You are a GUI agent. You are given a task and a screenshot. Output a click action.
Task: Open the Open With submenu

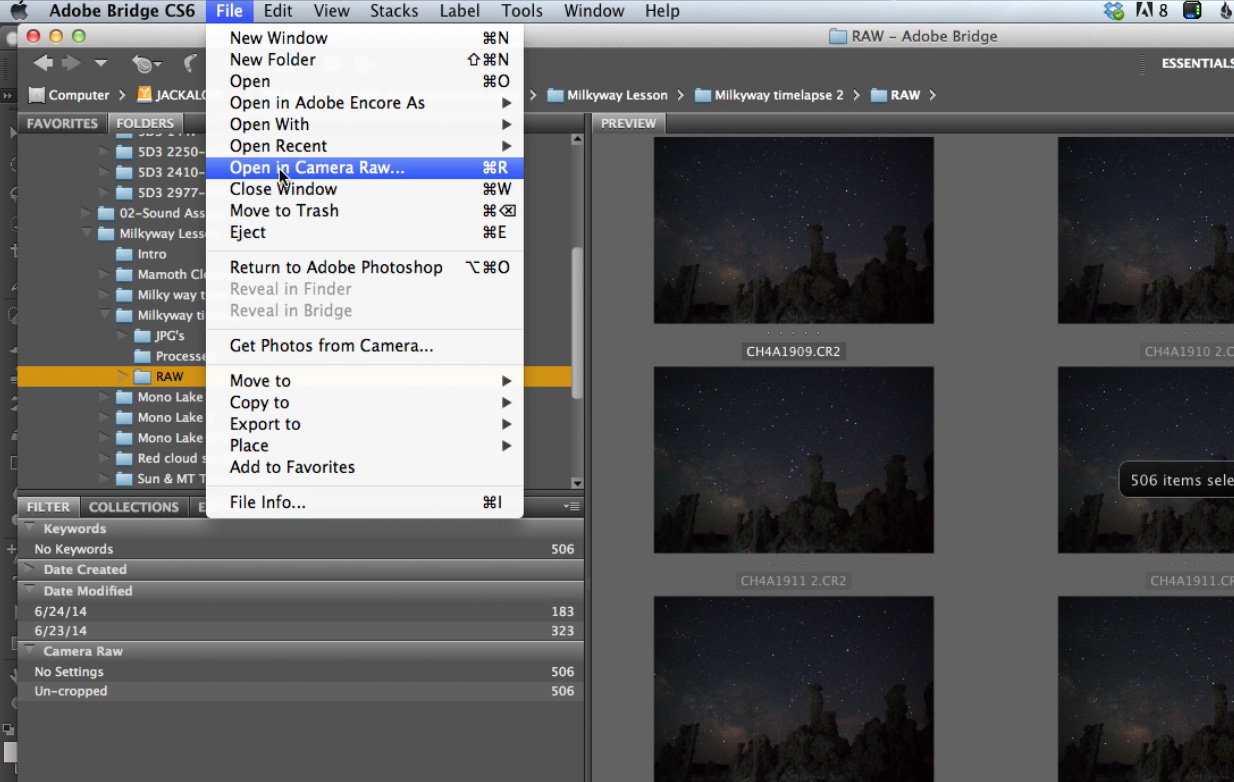(x=364, y=125)
